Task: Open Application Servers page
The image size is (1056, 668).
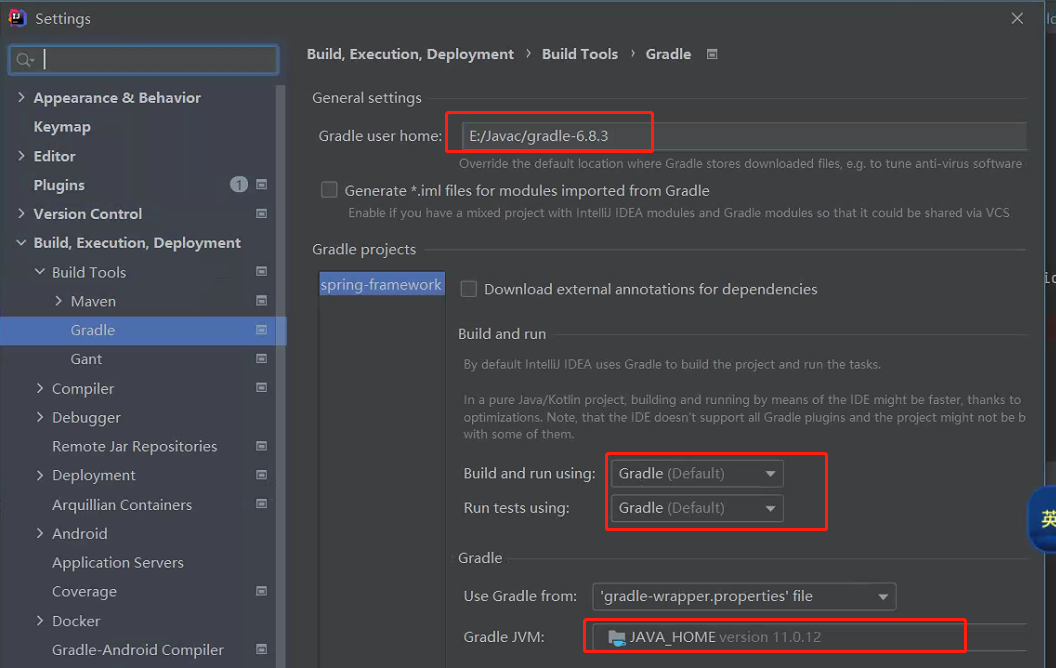Action: click(x=118, y=562)
